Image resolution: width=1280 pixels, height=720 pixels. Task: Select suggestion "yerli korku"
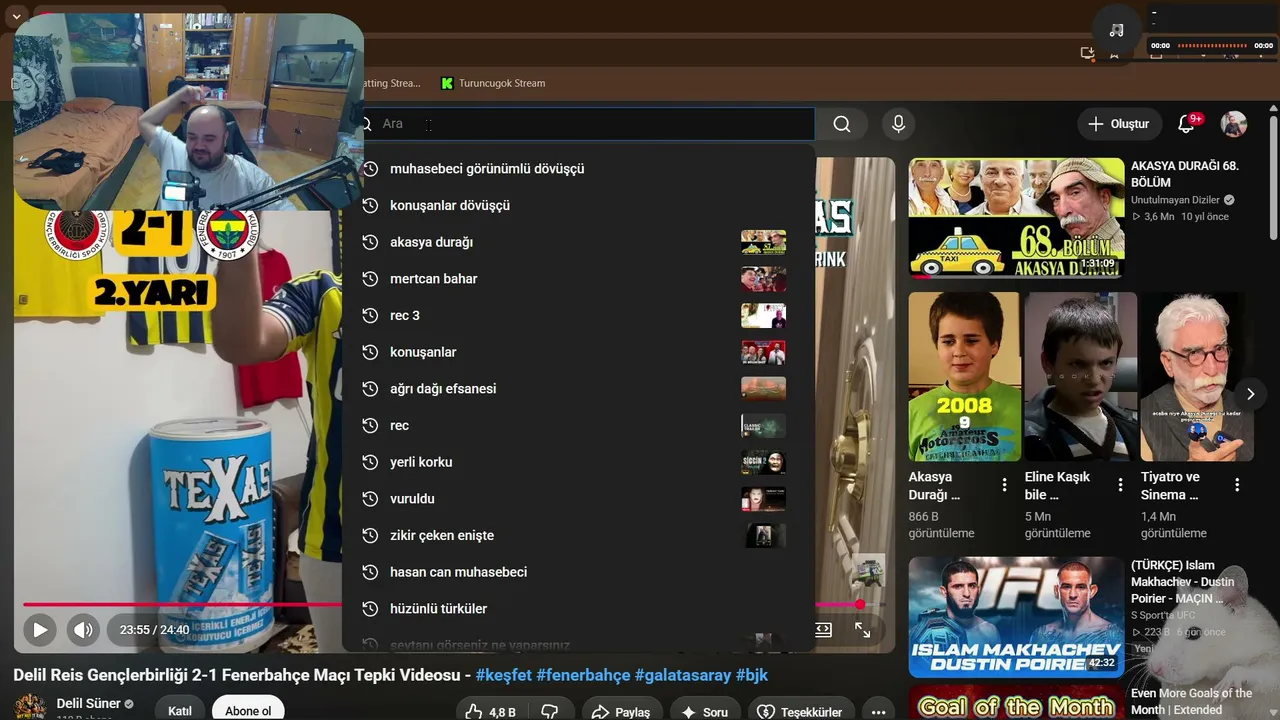(x=578, y=462)
